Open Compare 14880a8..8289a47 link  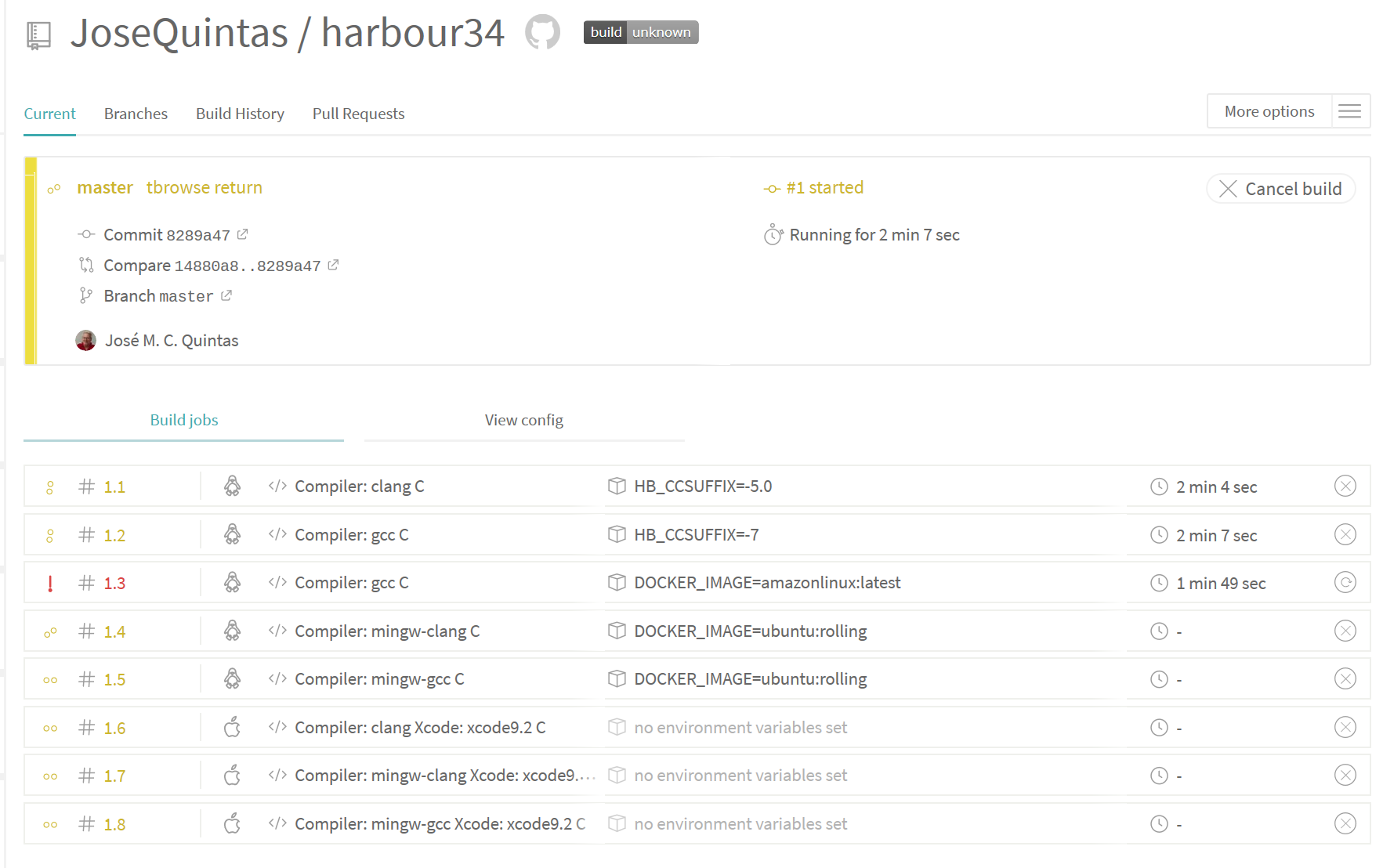coord(212,266)
